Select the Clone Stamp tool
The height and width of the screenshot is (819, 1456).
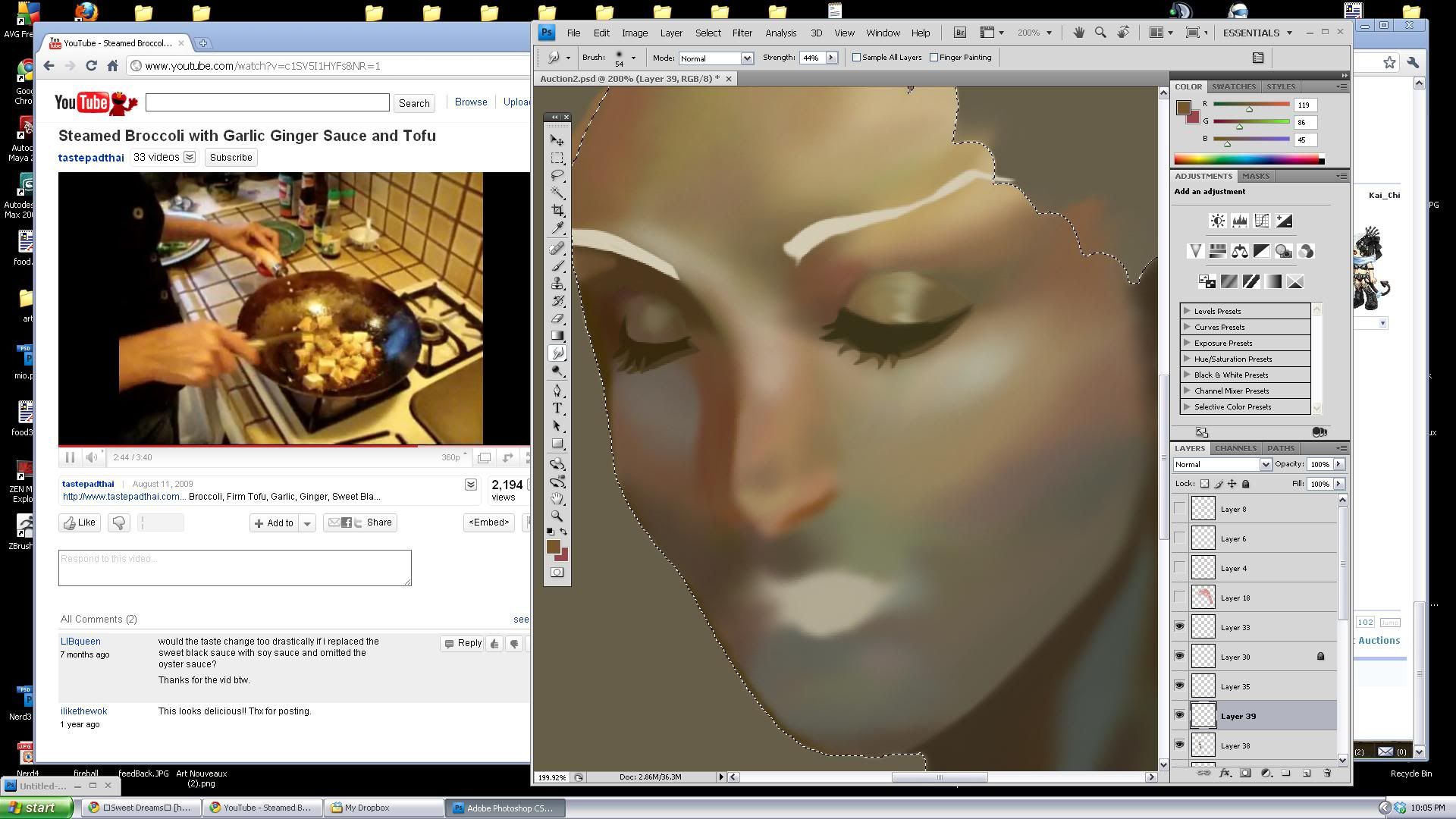click(557, 283)
